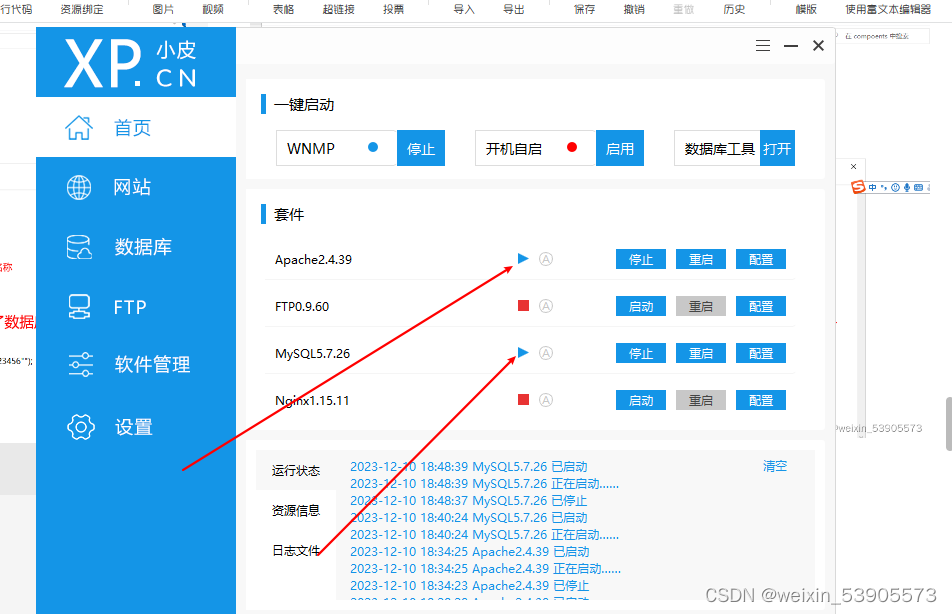Toggle Nginx1.15.11 auto-start A icon

[546, 400]
